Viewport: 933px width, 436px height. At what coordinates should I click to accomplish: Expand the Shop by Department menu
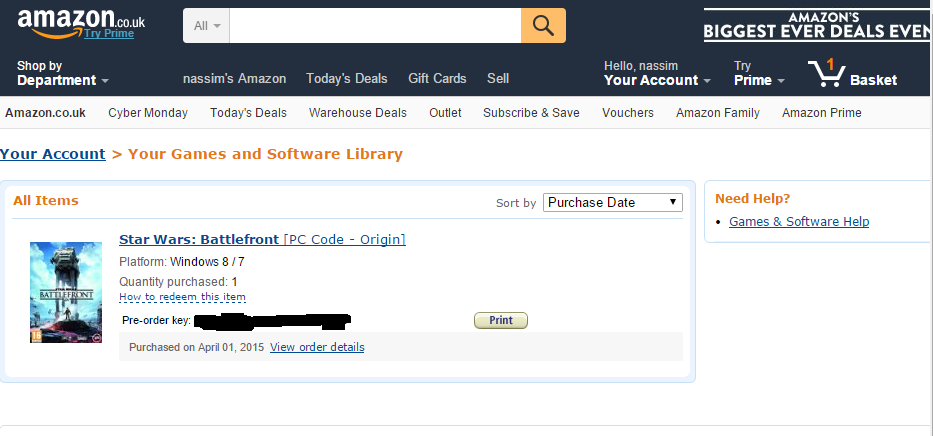point(62,73)
